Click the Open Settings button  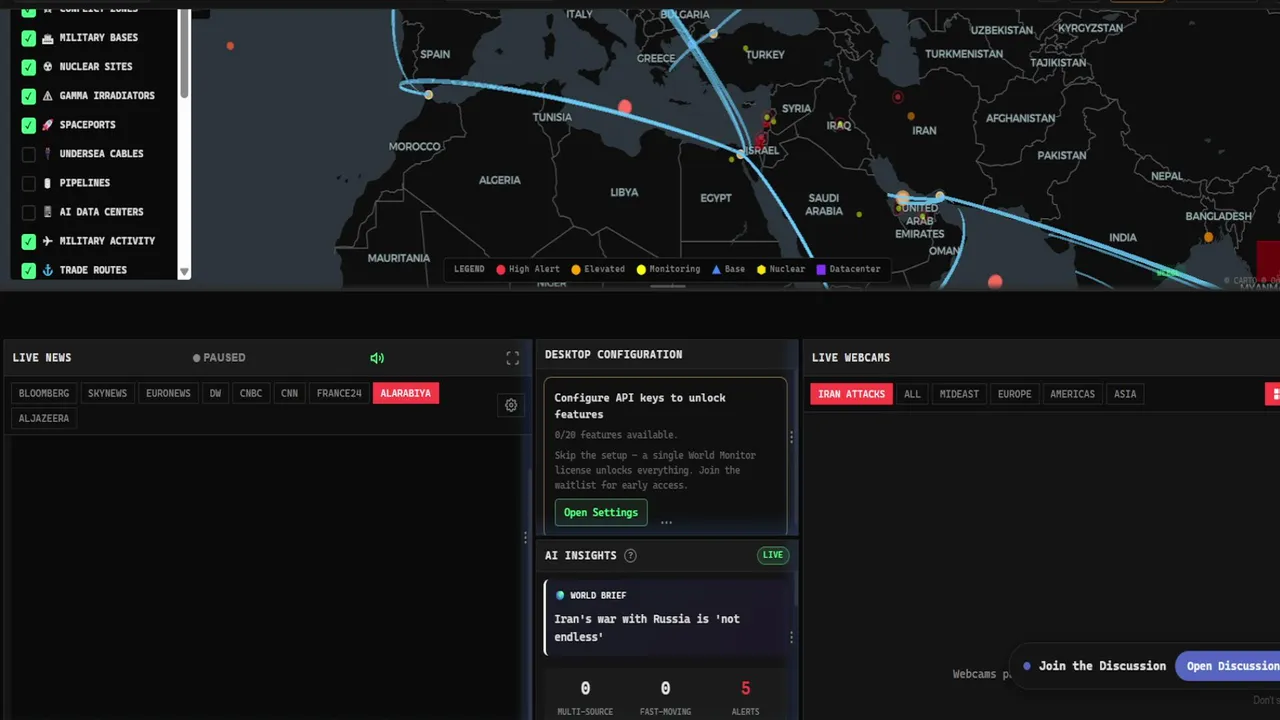601,512
